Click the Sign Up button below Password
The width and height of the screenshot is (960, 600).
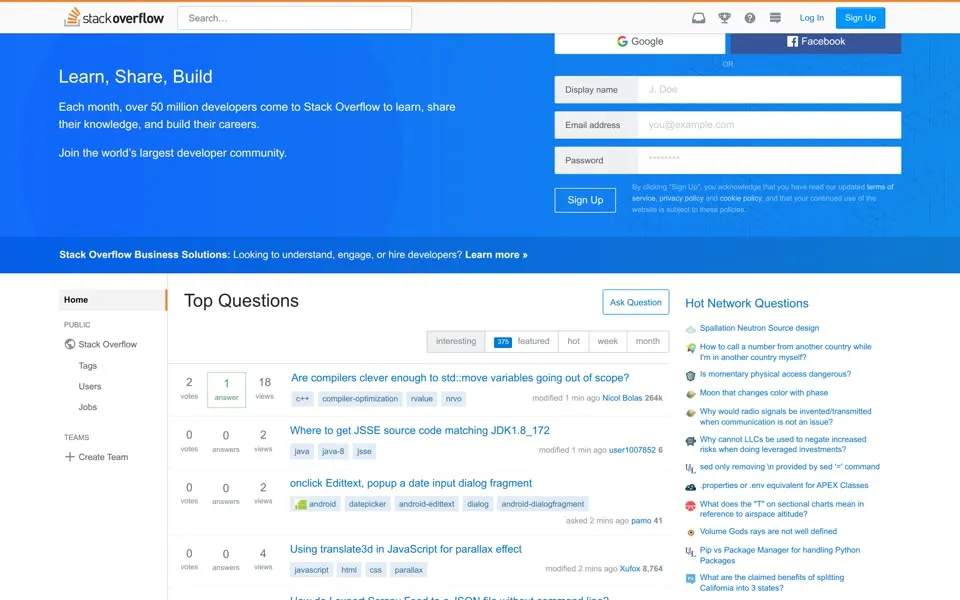(x=585, y=200)
